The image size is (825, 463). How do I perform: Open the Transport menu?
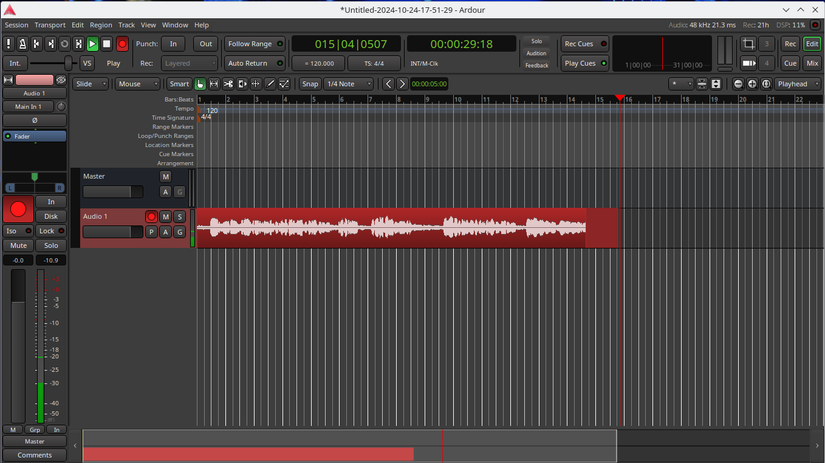[x=50, y=25]
